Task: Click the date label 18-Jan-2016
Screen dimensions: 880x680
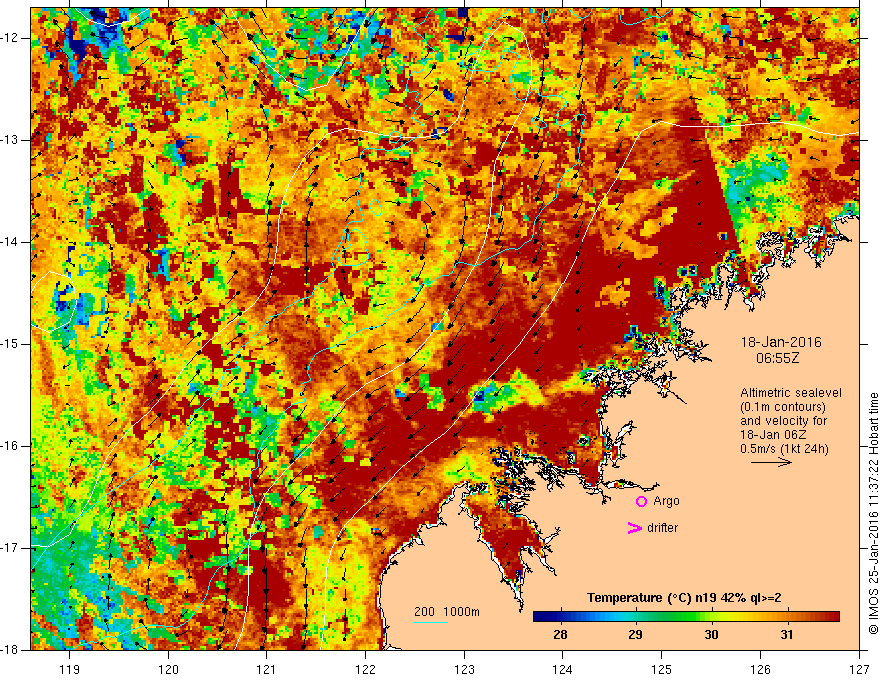Action: [x=781, y=342]
